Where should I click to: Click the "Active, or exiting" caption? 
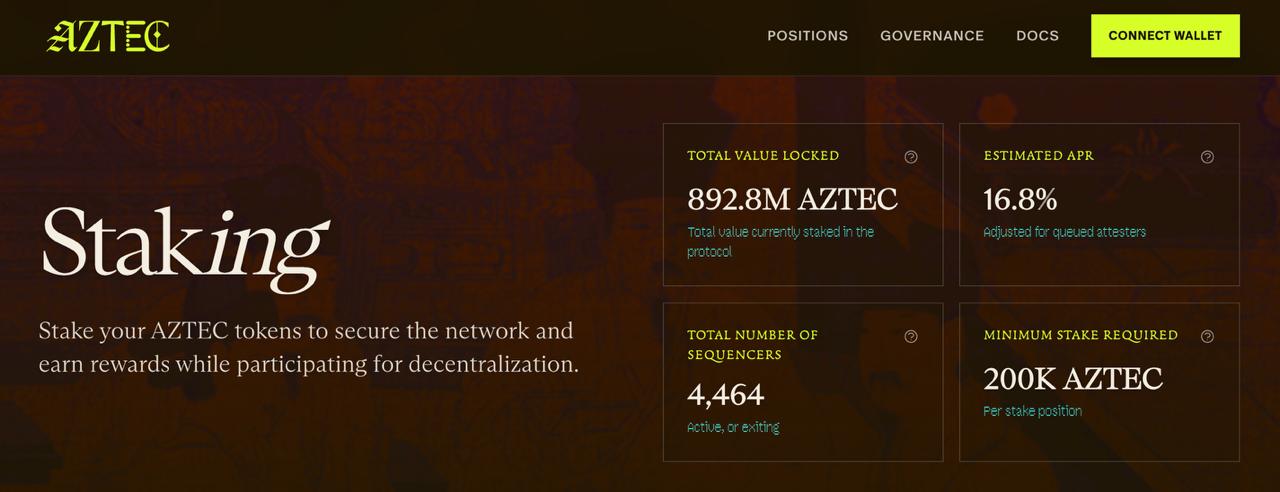pyautogui.click(x=733, y=427)
